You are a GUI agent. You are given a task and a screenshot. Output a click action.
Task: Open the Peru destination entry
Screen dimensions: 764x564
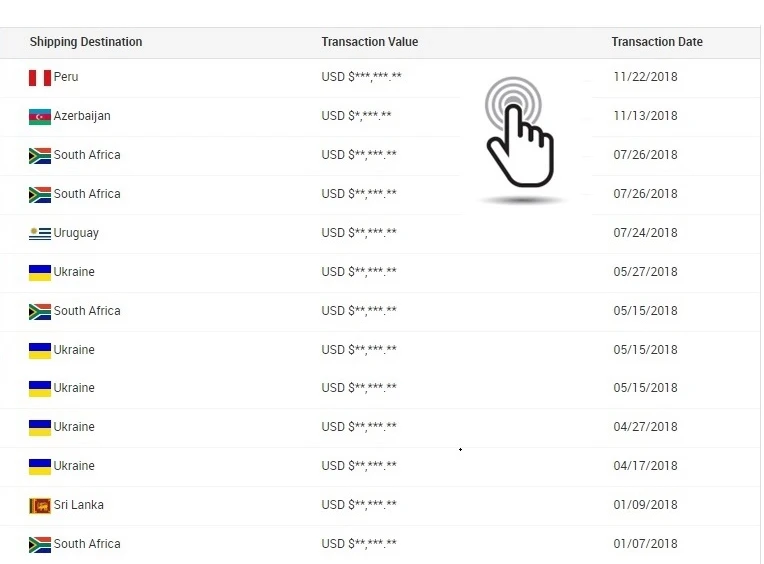[x=66, y=77]
